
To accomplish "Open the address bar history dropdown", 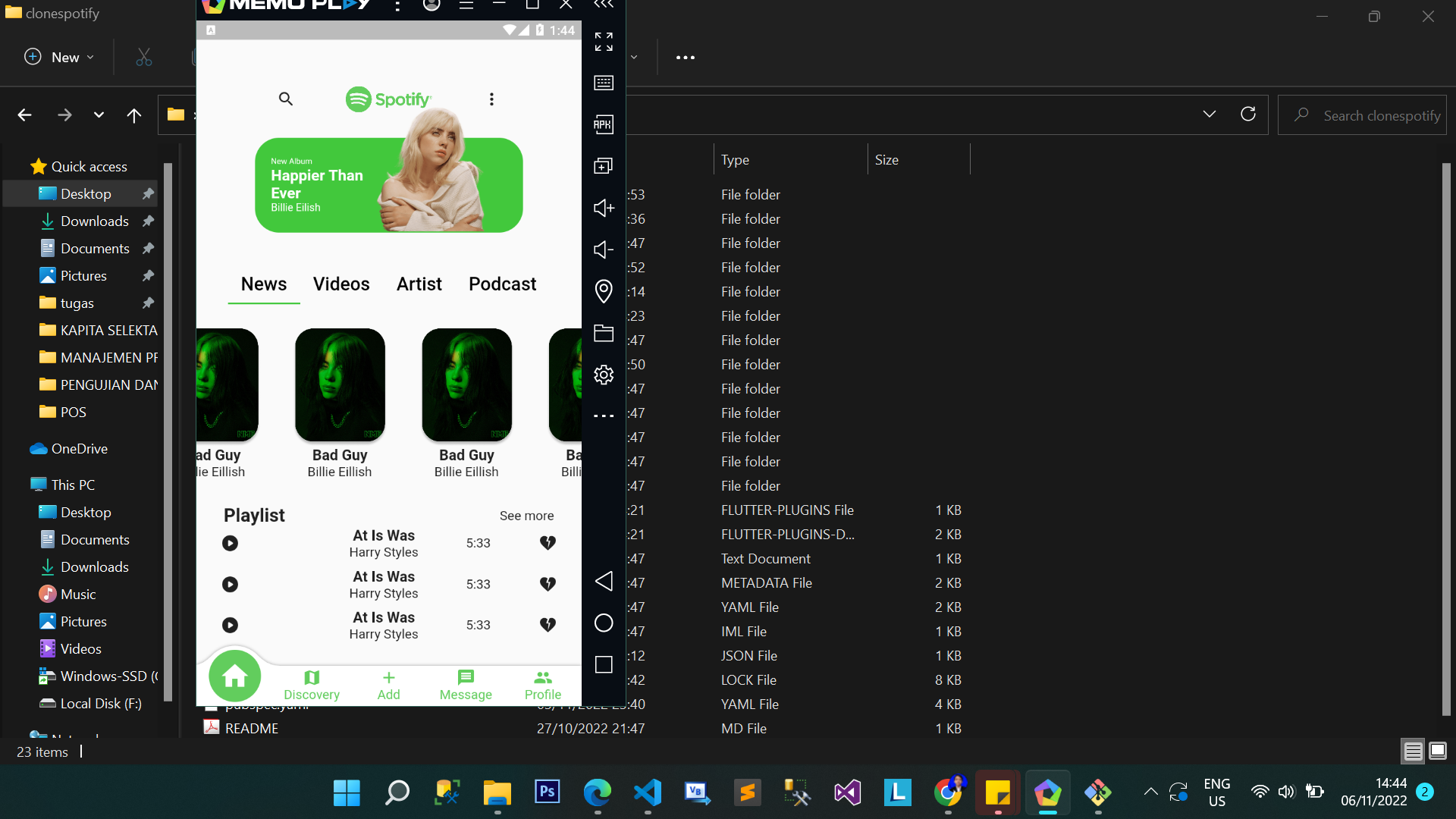I will (x=1209, y=115).
